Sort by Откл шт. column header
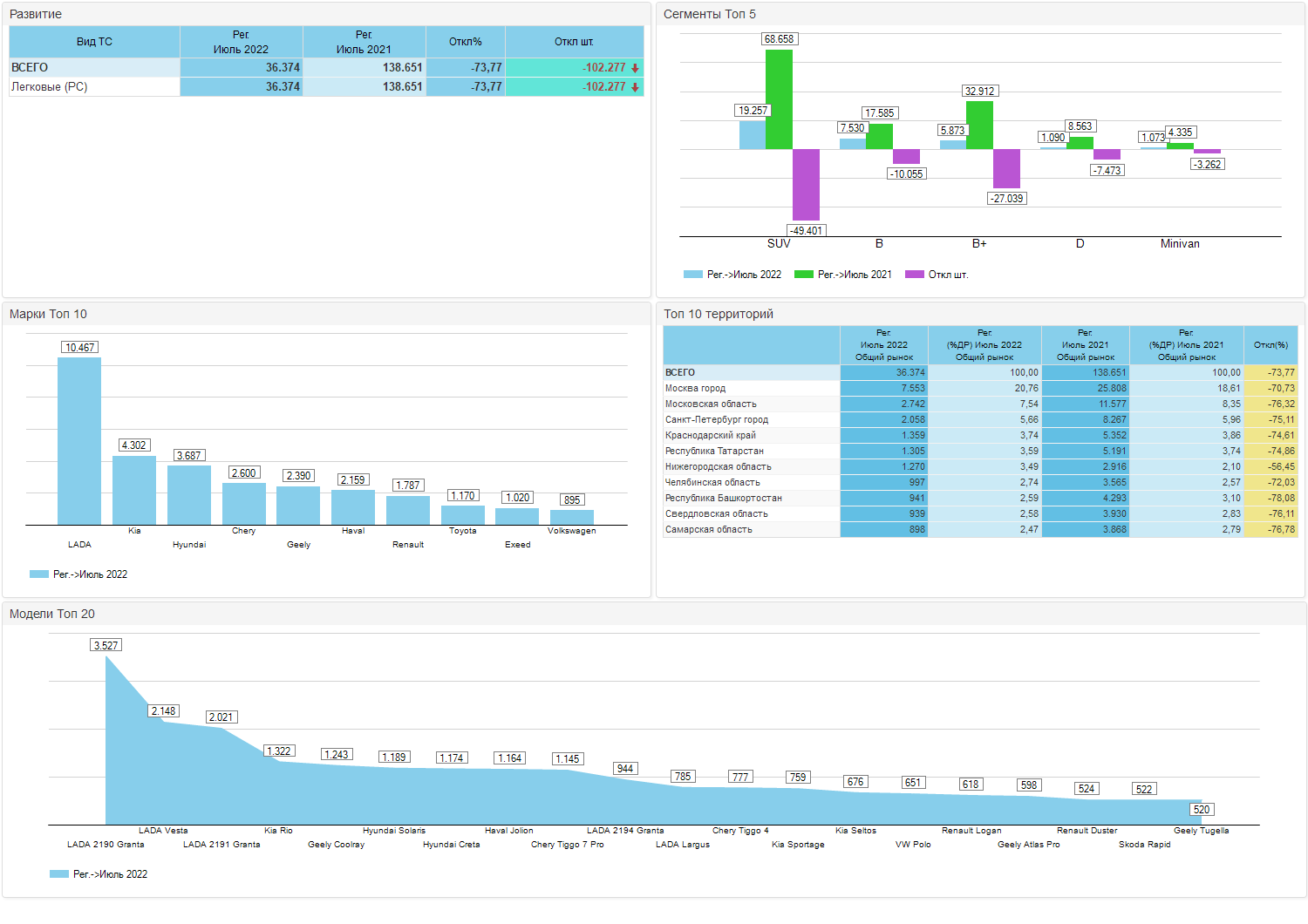This screenshot has width=1308, height=924. pyautogui.click(x=575, y=42)
